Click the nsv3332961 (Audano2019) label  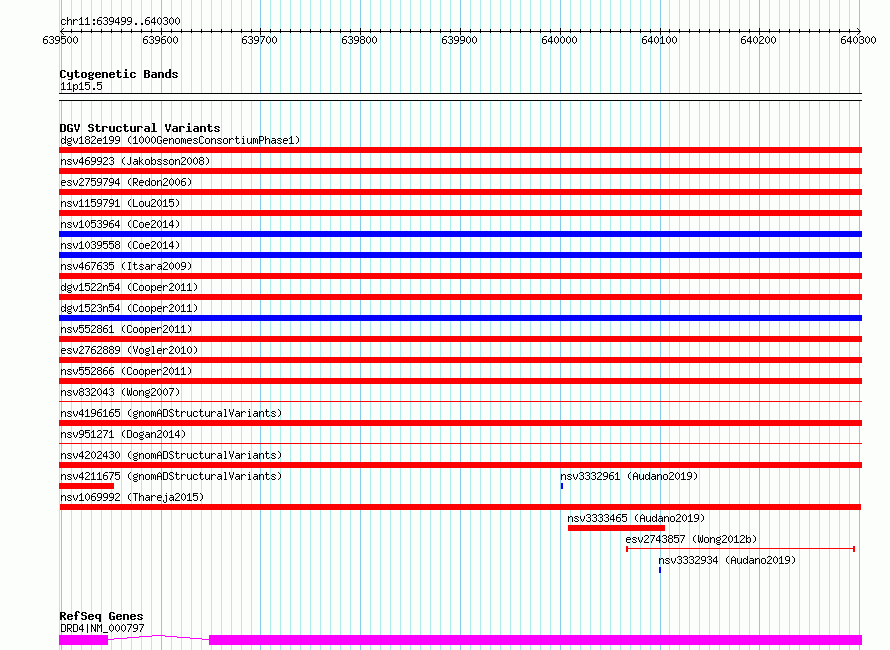[x=629, y=476]
